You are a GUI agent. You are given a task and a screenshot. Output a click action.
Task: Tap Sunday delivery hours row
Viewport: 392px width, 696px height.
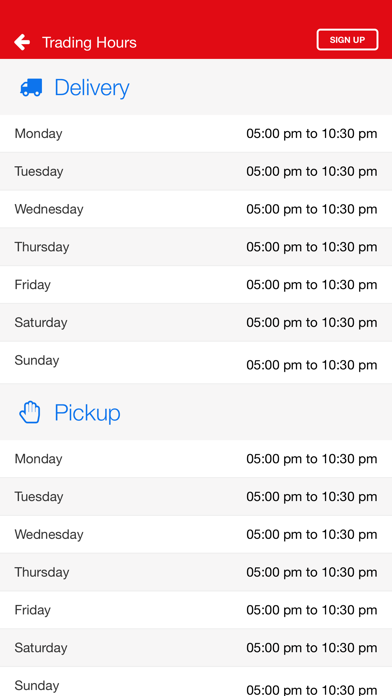click(196, 362)
